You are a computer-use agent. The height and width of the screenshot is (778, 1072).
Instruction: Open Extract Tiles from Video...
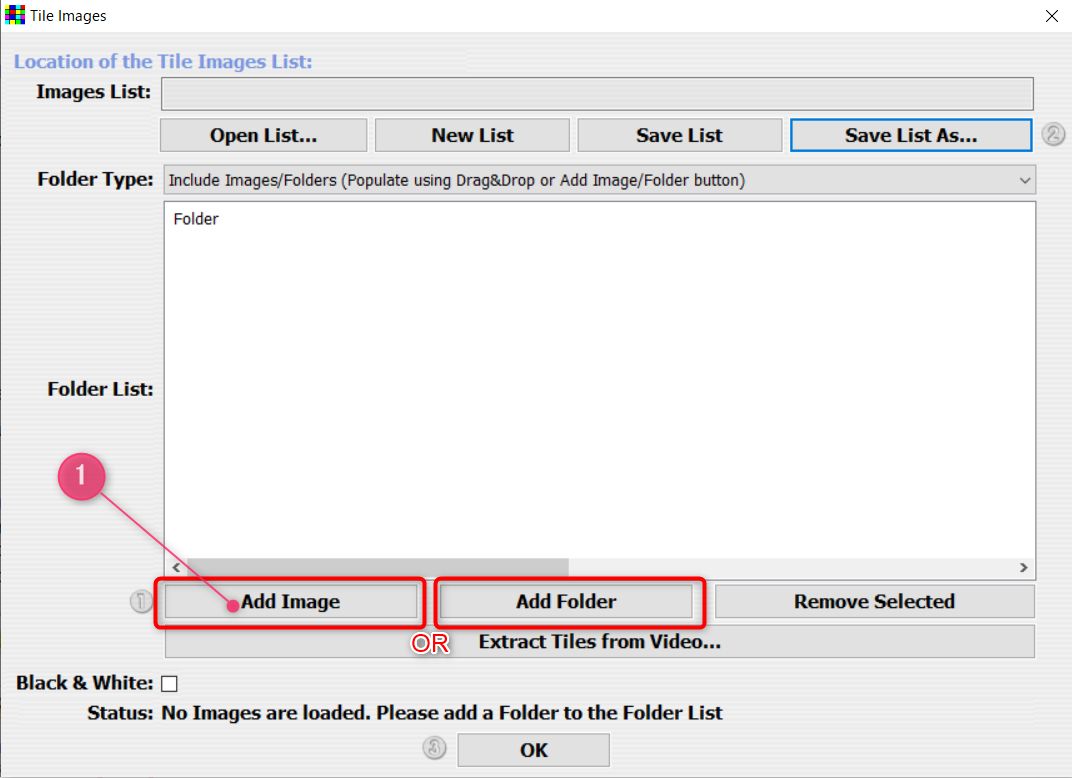(x=599, y=642)
